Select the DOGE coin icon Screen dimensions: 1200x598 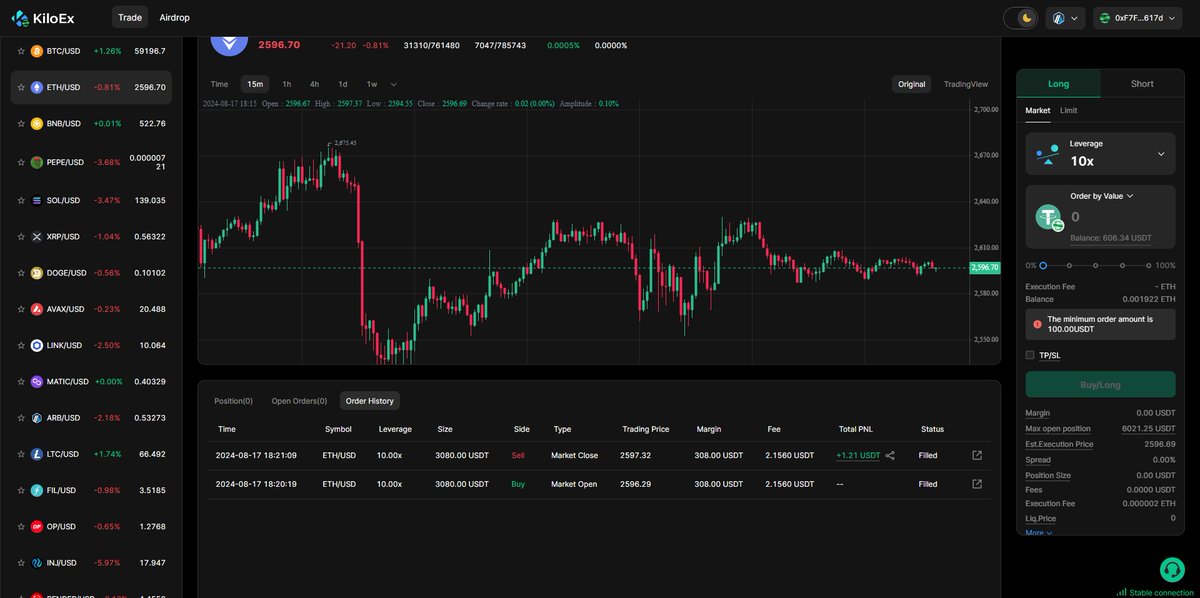(37, 273)
